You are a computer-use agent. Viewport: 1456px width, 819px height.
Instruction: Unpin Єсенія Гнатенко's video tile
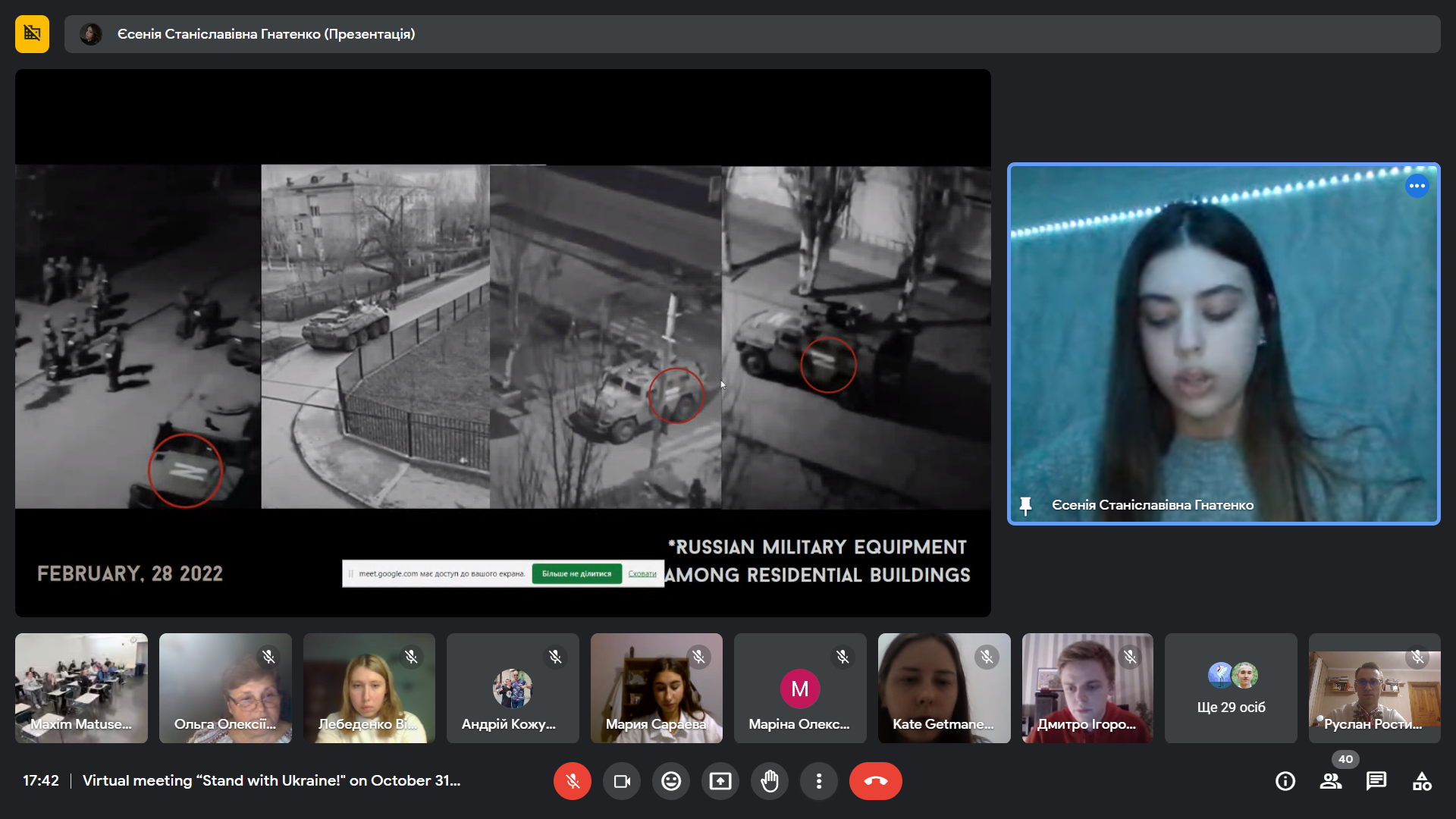[x=1025, y=505]
